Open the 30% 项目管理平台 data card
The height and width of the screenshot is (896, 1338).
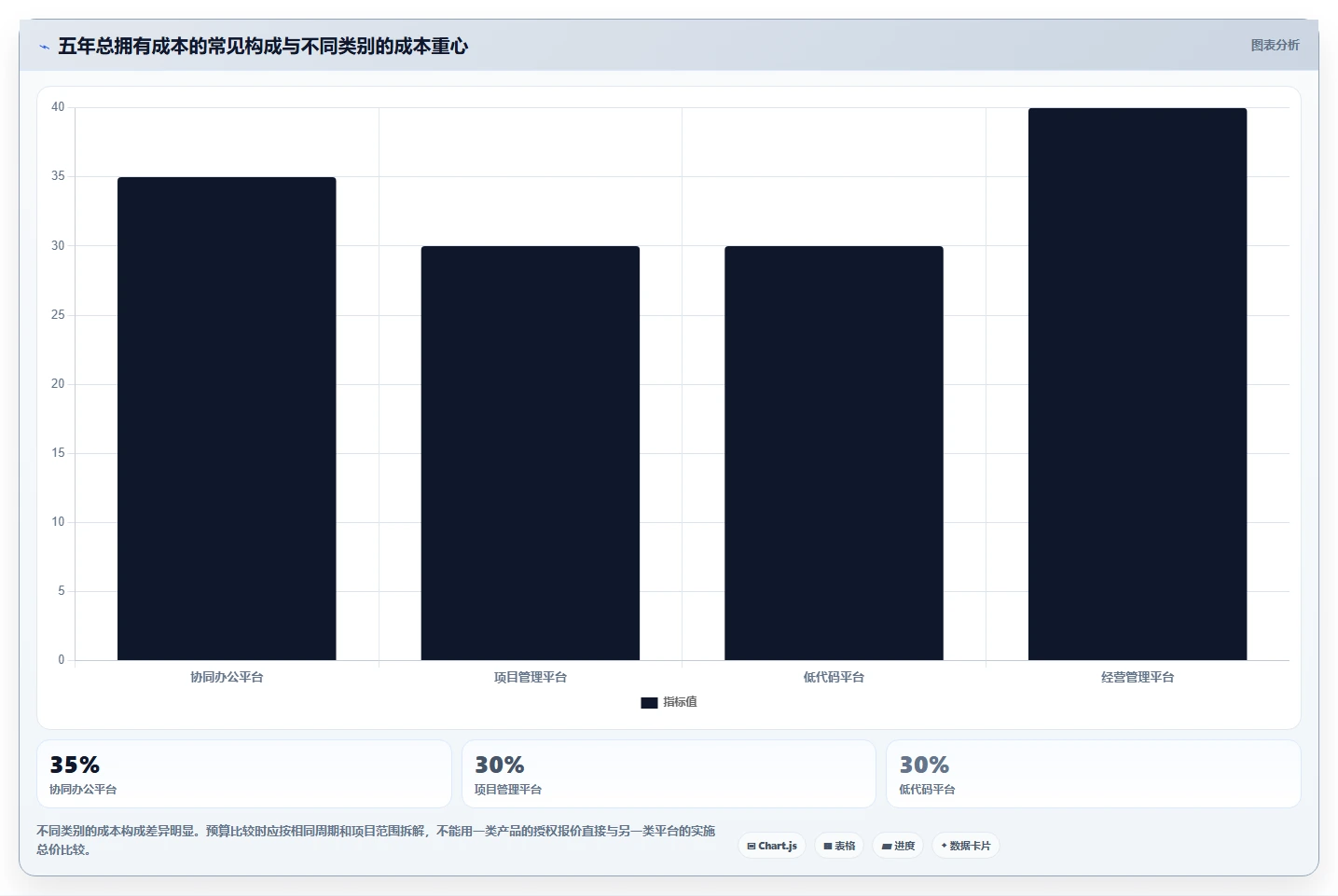tap(669, 774)
